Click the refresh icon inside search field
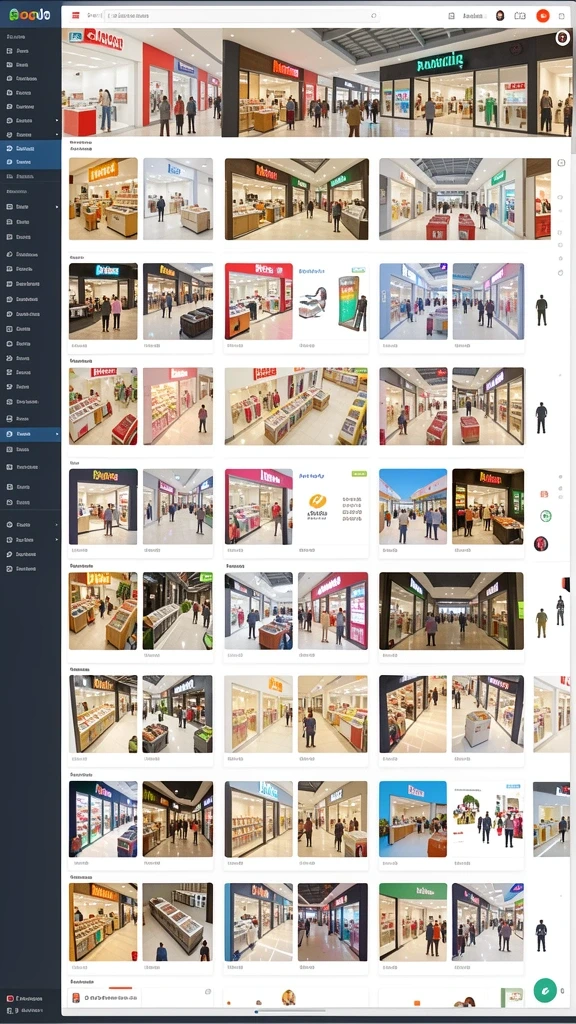 (x=374, y=16)
